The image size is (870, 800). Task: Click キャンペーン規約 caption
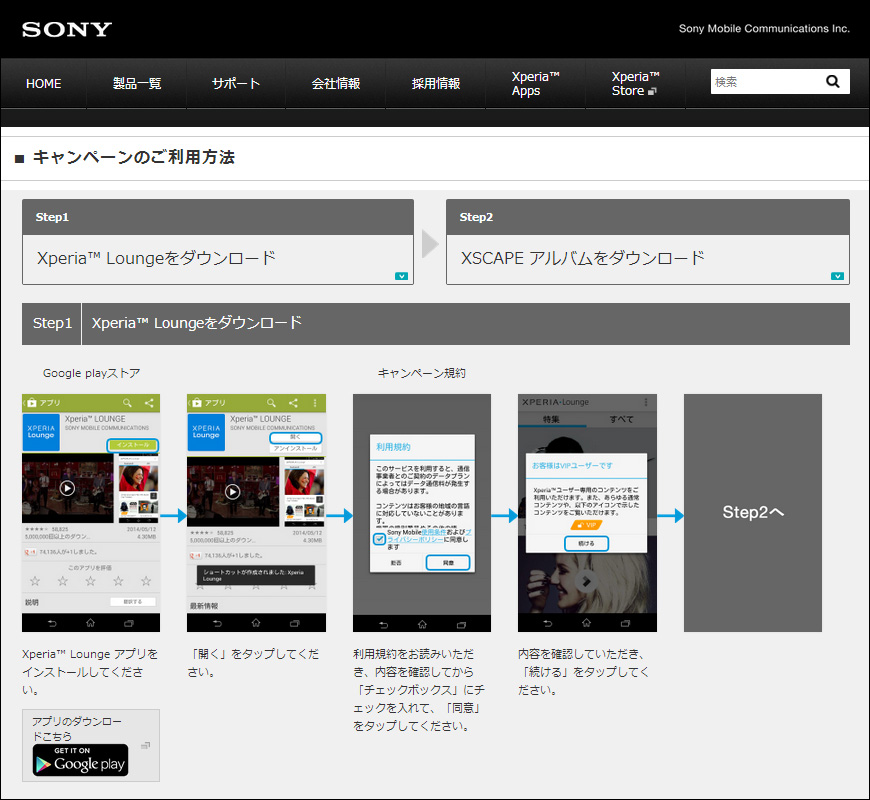422,373
